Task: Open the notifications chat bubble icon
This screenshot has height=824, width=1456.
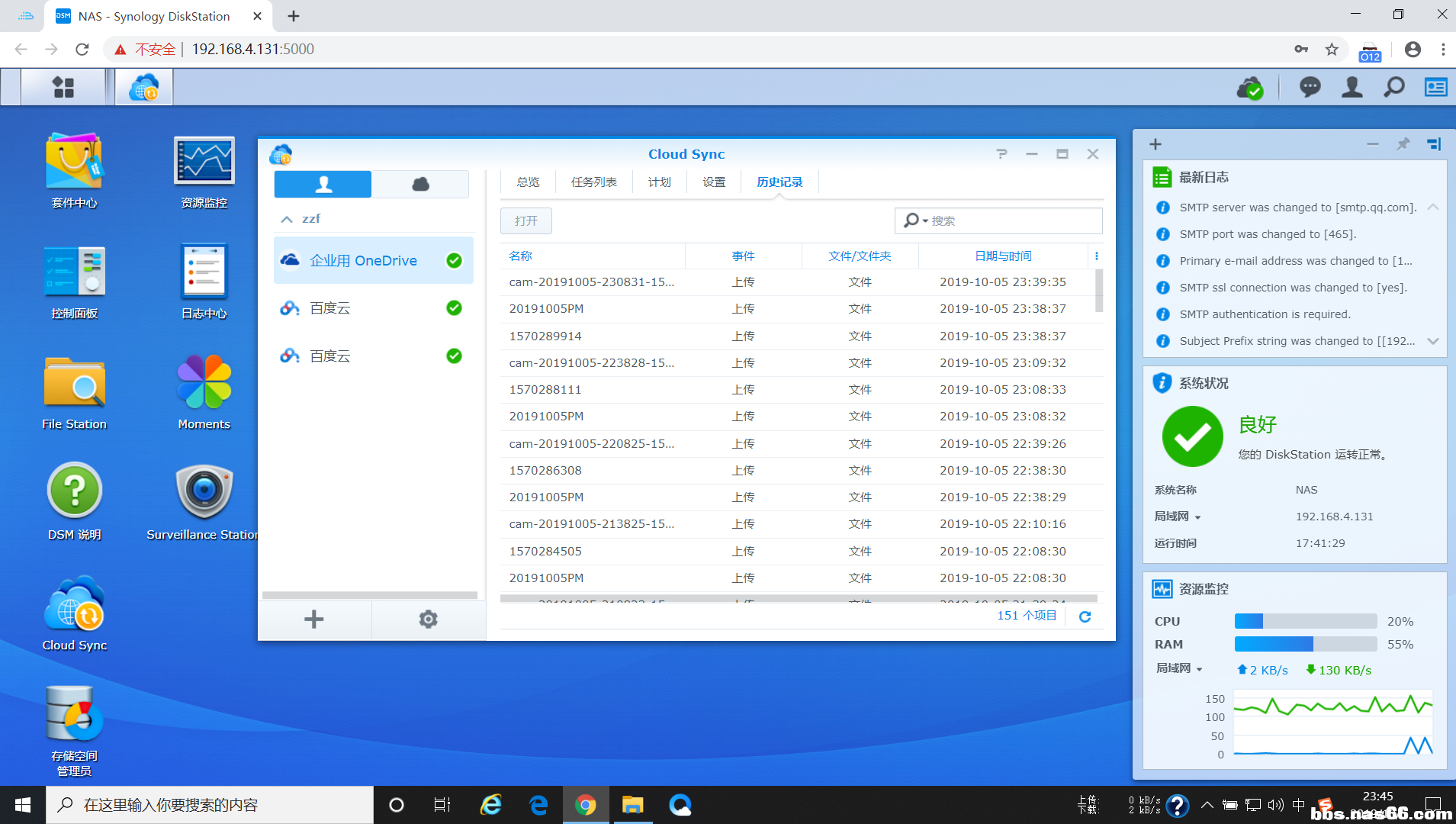Action: click(x=1310, y=88)
